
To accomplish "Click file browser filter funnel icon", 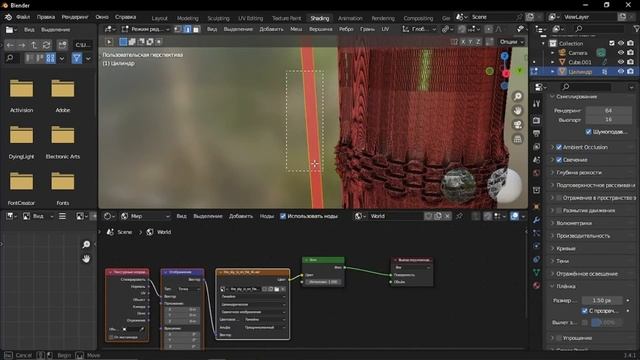I will pos(76,58).
